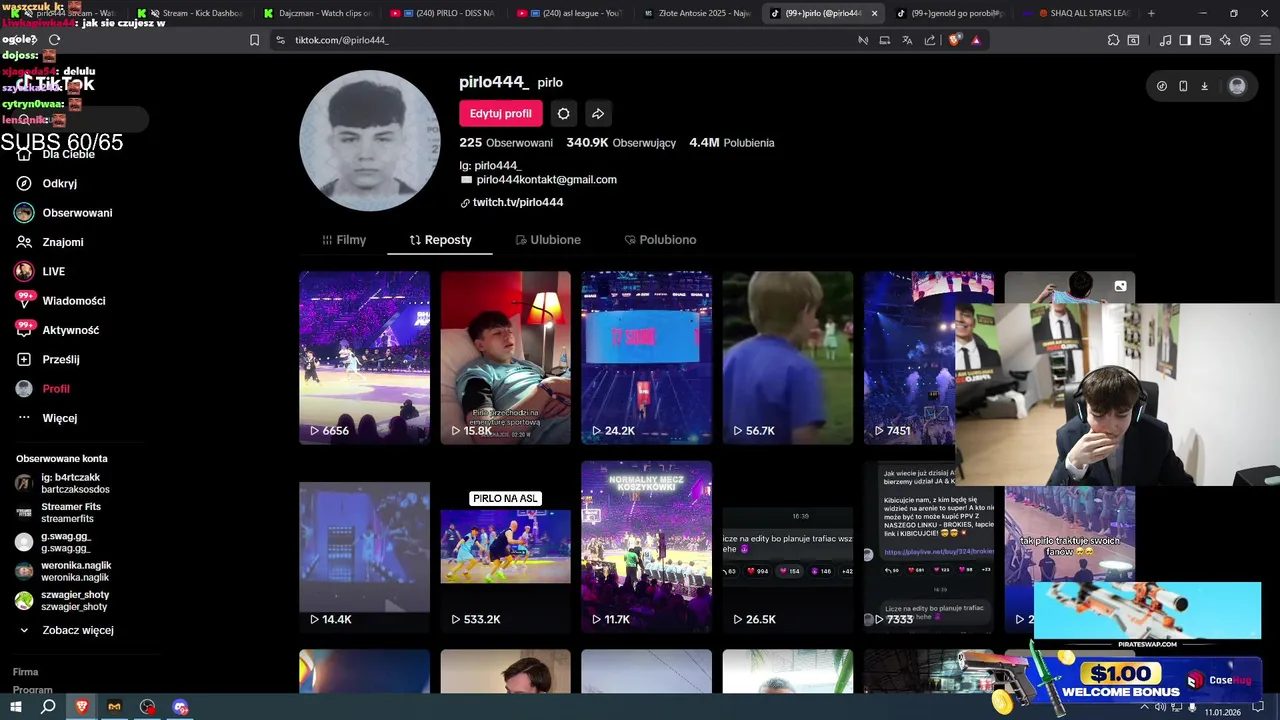Image resolution: width=1280 pixels, height=720 pixels.
Task: Open Więcej menu in sidebar
Action: click(46, 418)
